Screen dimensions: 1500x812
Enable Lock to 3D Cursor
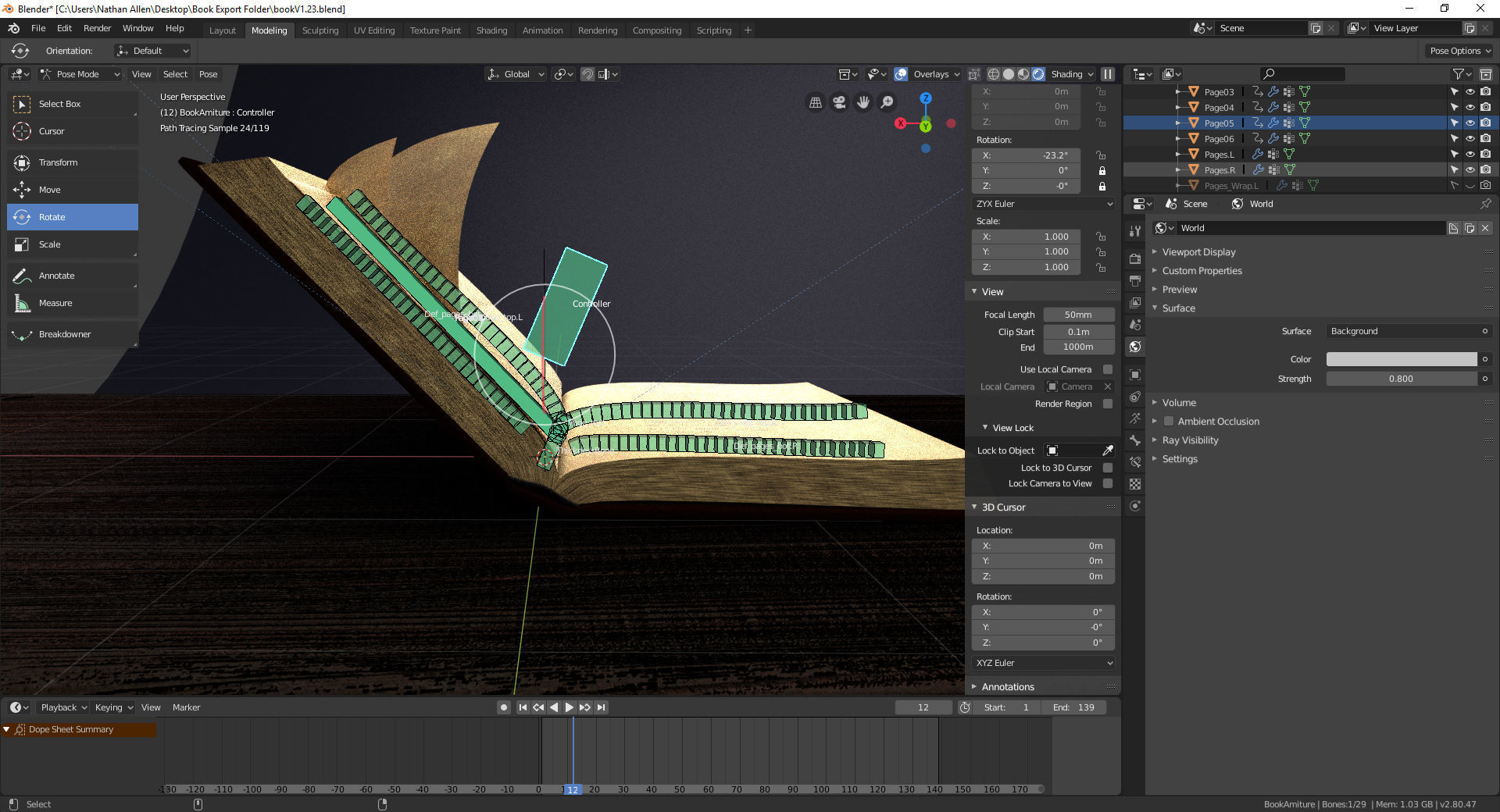(x=1108, y=468)
